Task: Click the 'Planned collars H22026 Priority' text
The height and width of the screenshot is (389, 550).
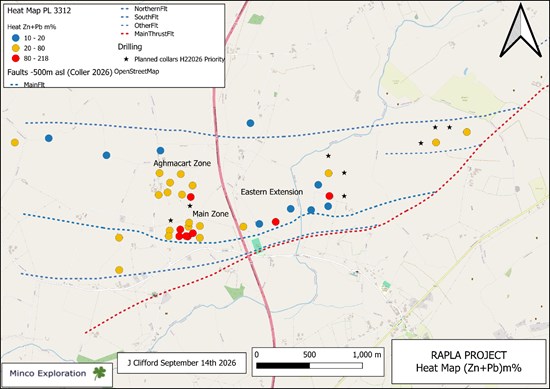Action: pyautogui.click(x=179, y=59)
